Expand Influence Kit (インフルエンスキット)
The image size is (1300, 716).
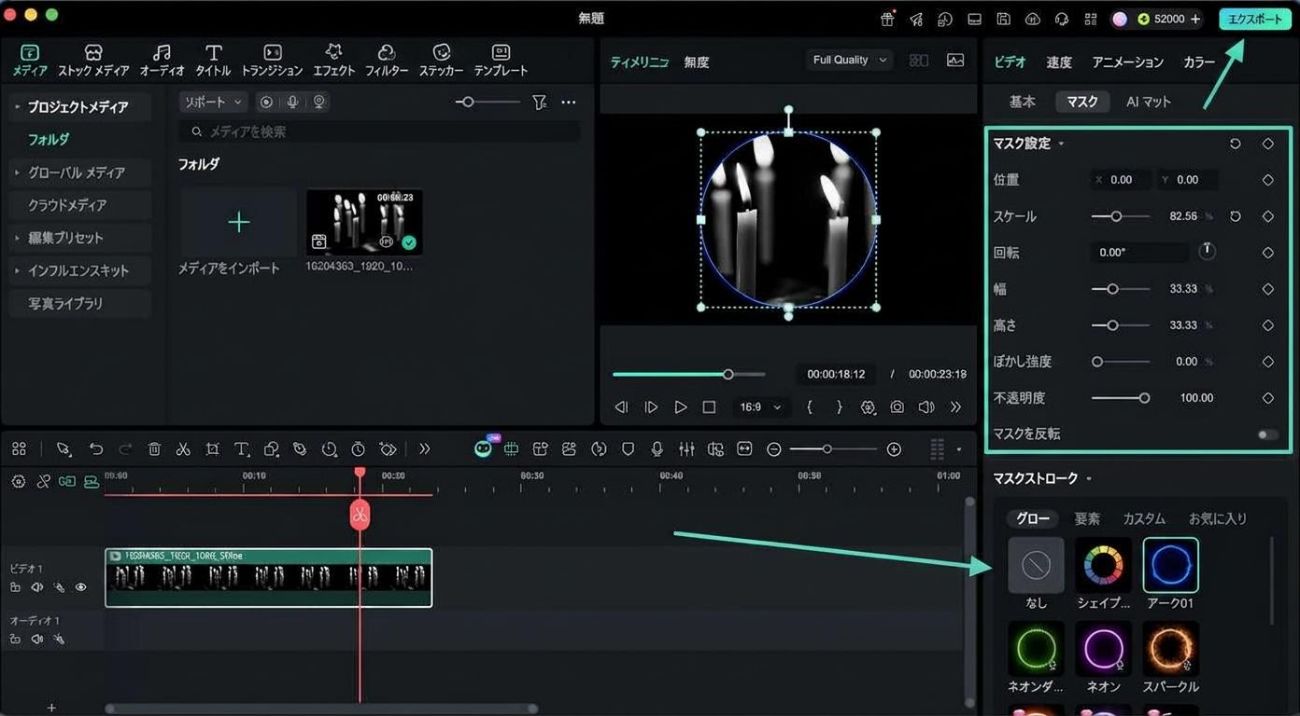click(x=17, y=271)
